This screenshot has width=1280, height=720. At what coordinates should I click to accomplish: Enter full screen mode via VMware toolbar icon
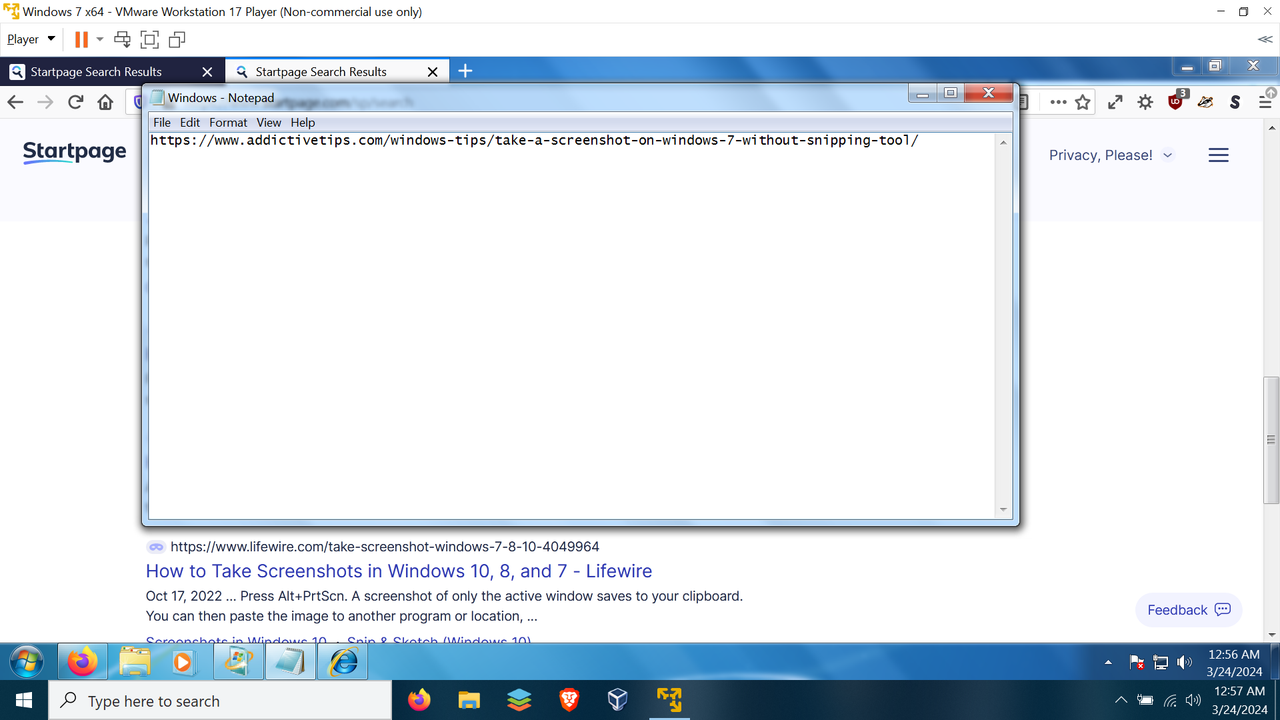tap(149, 39)
